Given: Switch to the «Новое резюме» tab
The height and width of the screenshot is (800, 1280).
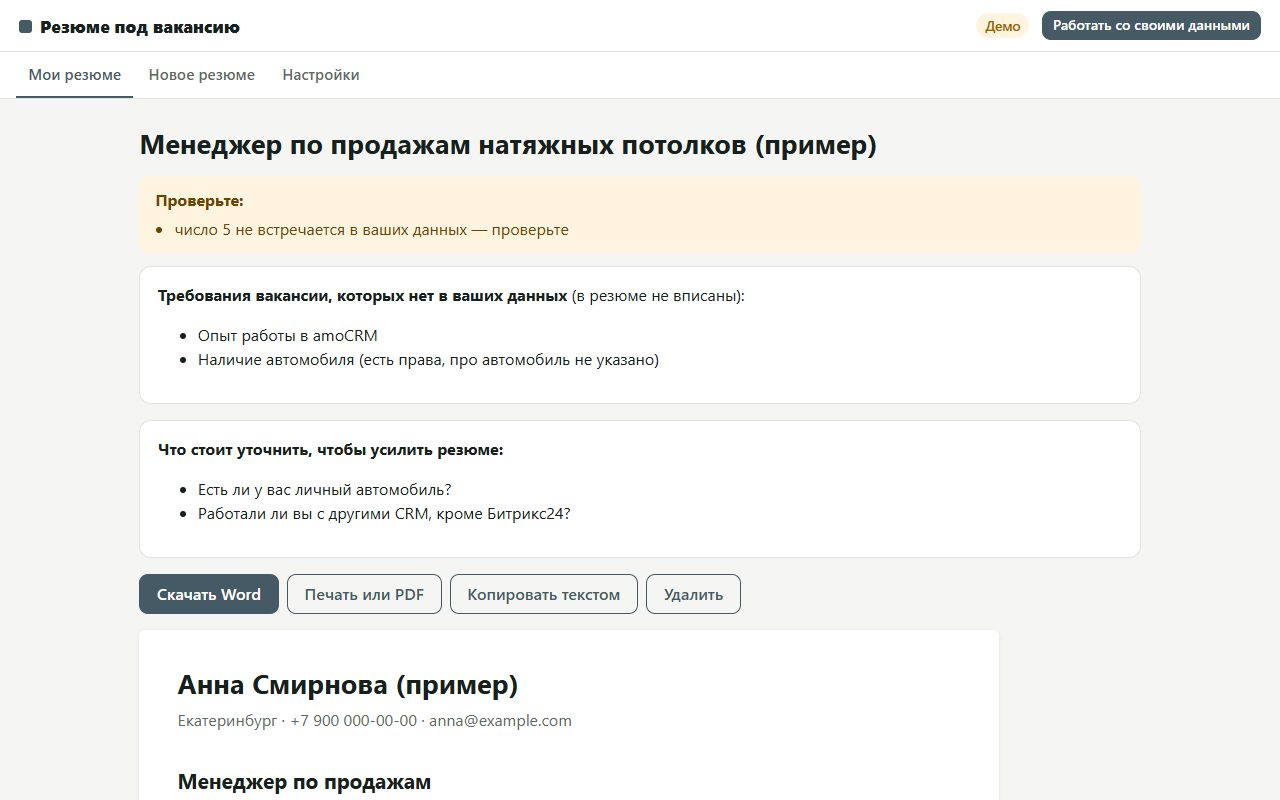Looking at the screenshot, I should point(202,75).
